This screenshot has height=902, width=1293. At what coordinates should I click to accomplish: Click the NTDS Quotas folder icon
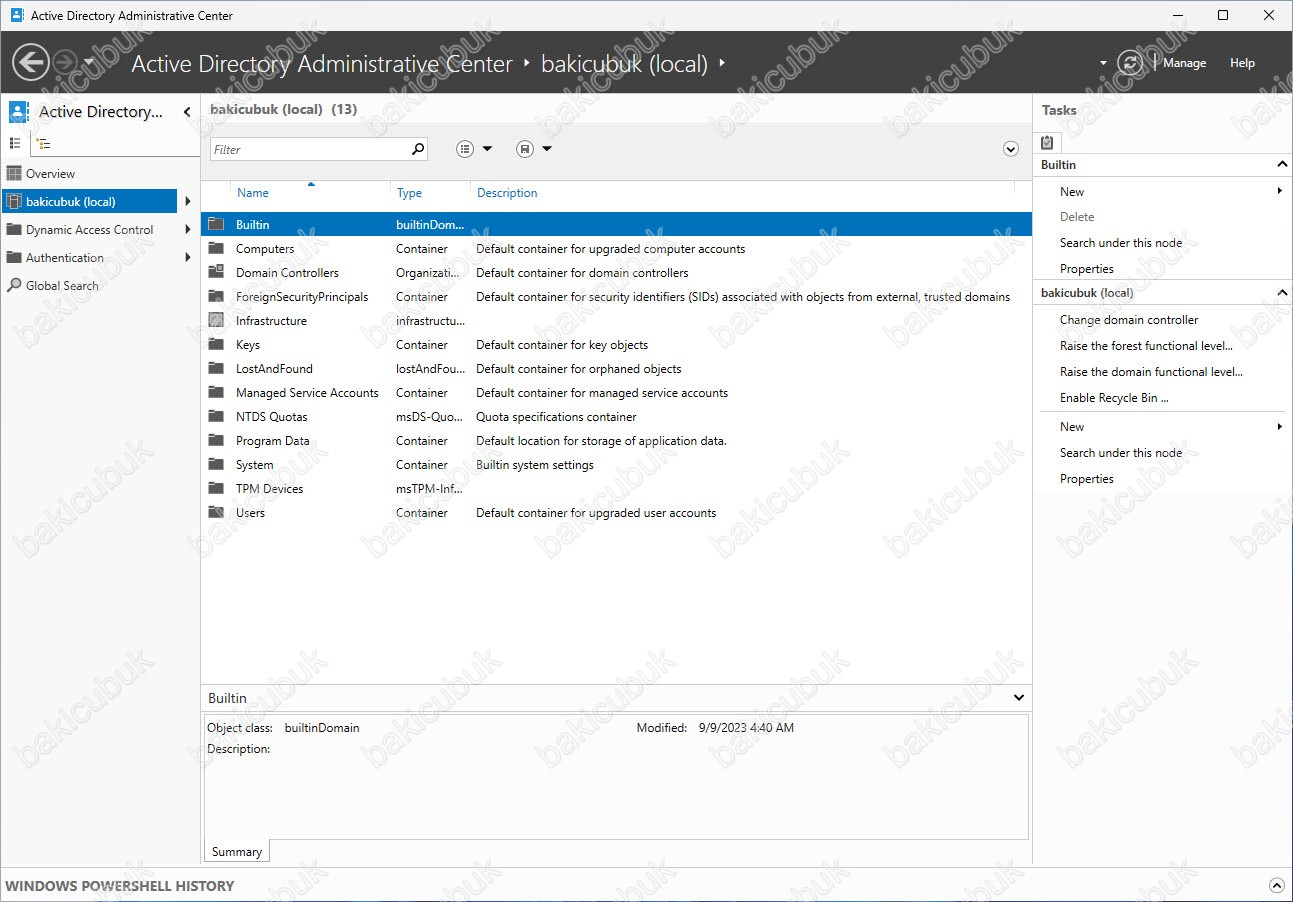click(x=216, y=417)
